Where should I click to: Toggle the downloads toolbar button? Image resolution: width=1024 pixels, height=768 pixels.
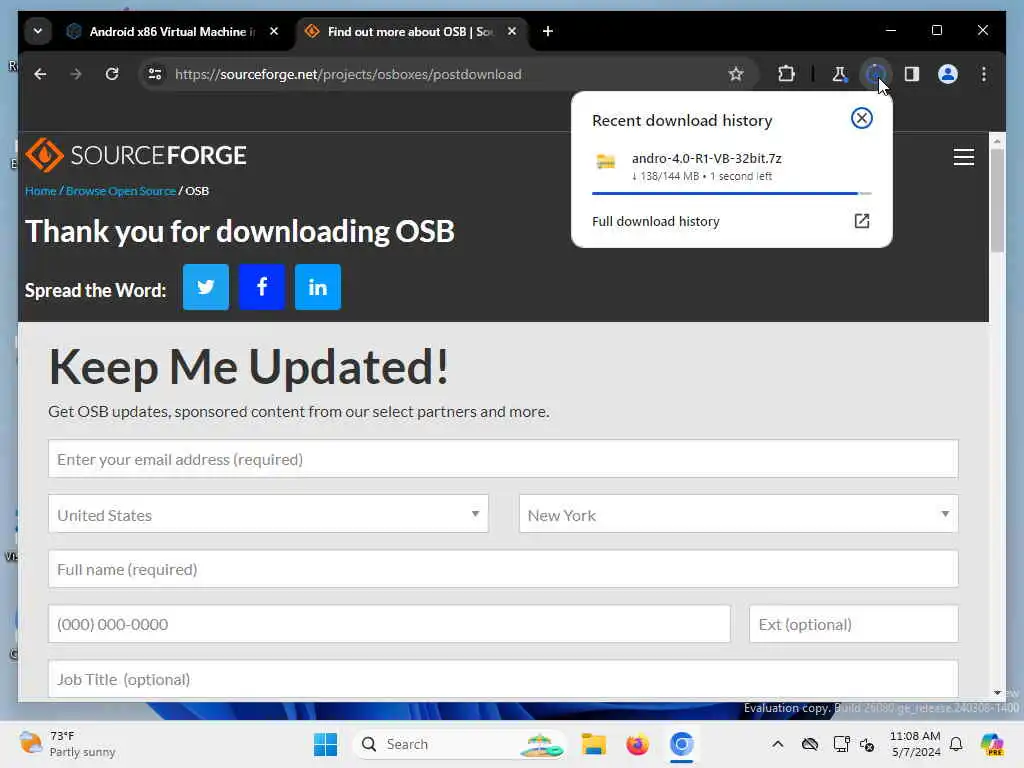[875, 74]
